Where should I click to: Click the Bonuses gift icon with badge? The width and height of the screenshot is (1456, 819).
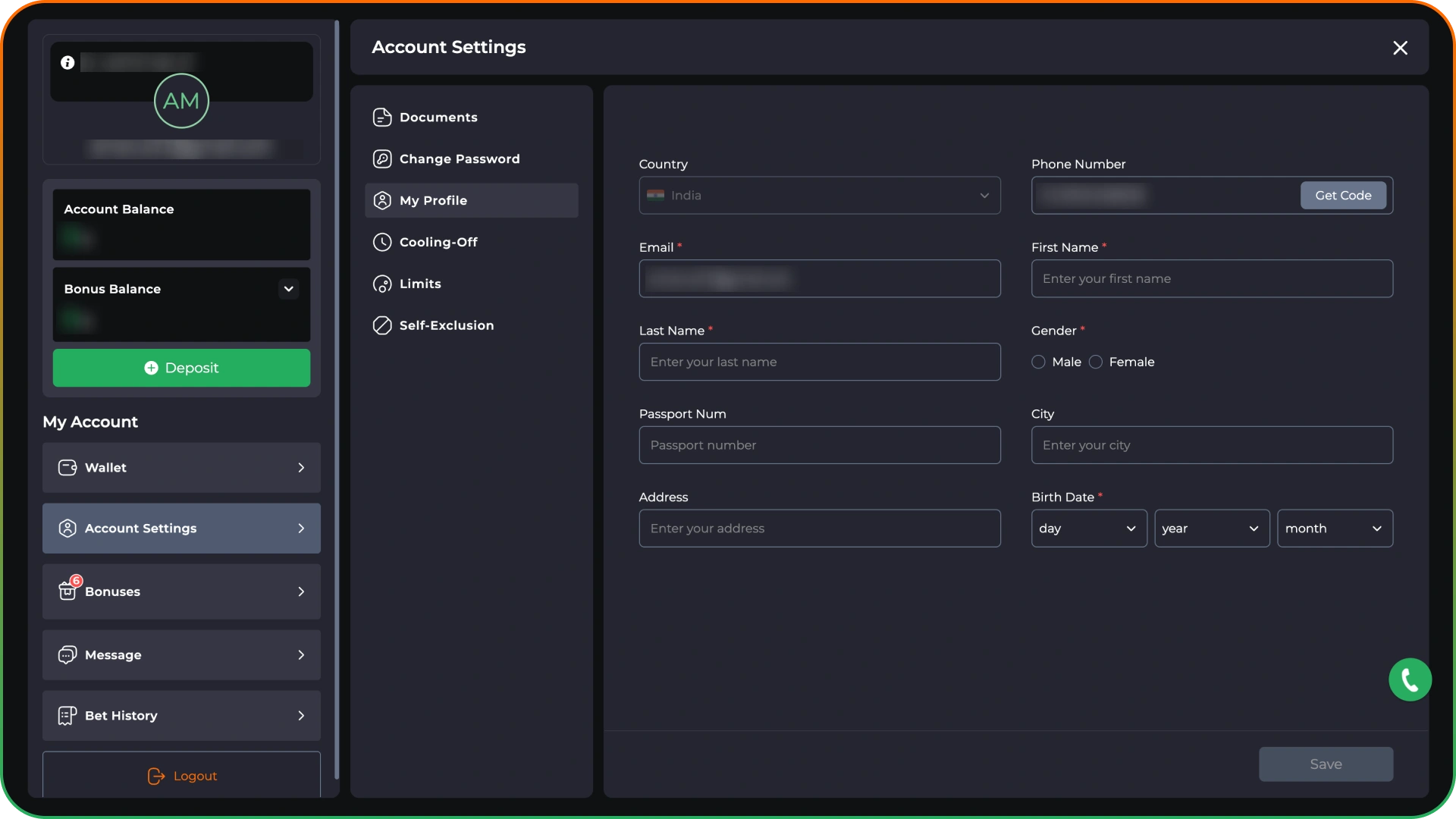(69, 588)
